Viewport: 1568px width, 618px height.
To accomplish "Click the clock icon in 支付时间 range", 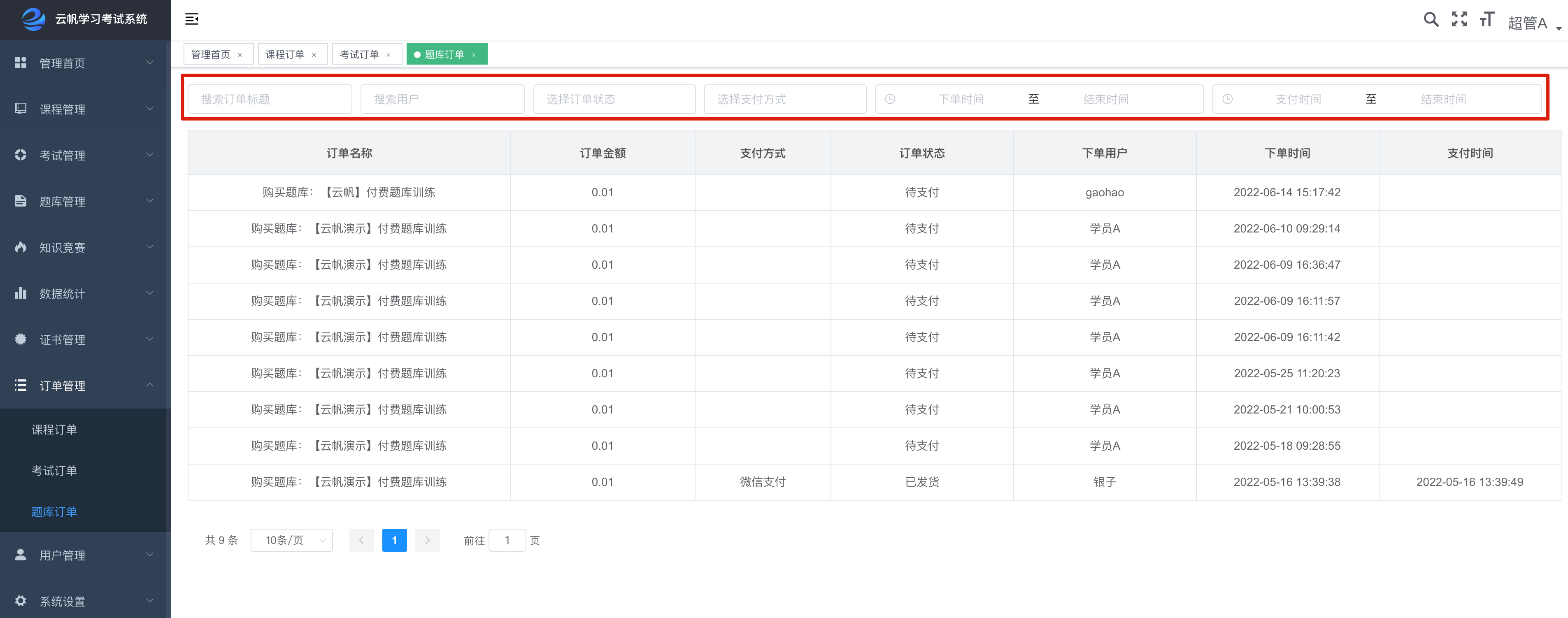I will [1228, 99].
